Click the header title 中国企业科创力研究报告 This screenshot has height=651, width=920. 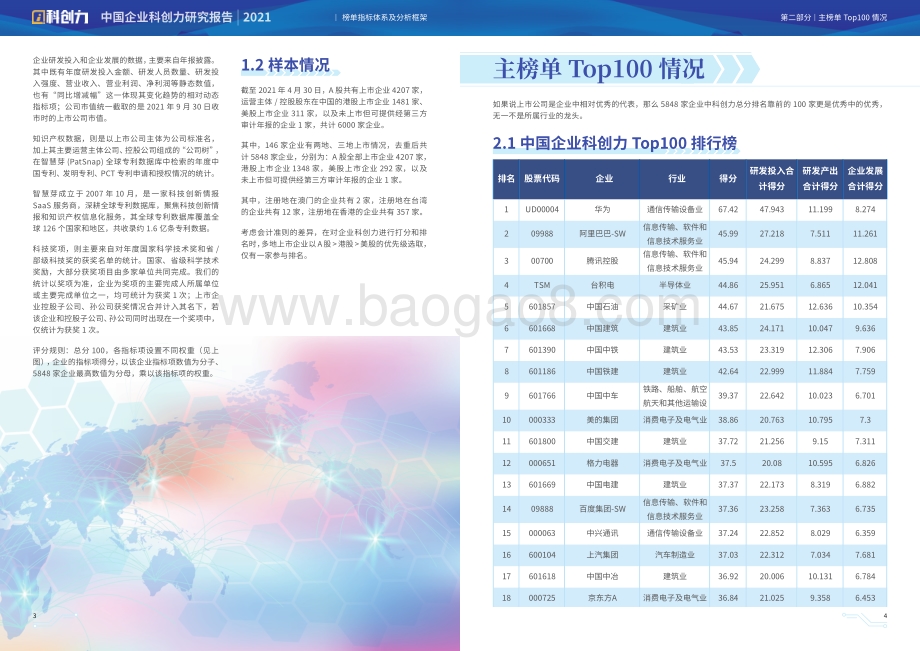coord(167,17)
